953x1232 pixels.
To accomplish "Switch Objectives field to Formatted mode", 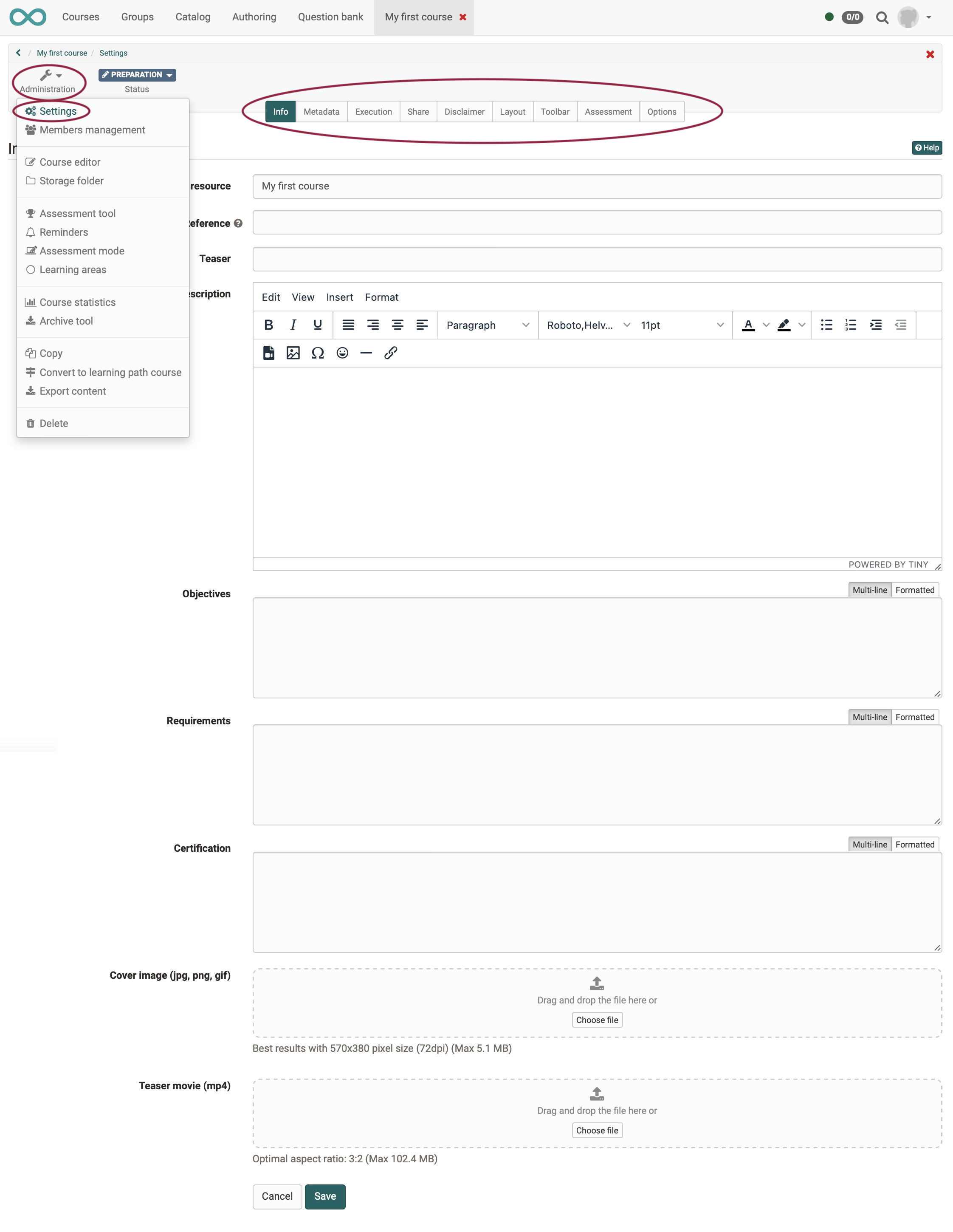I will [x=915, y=590].
